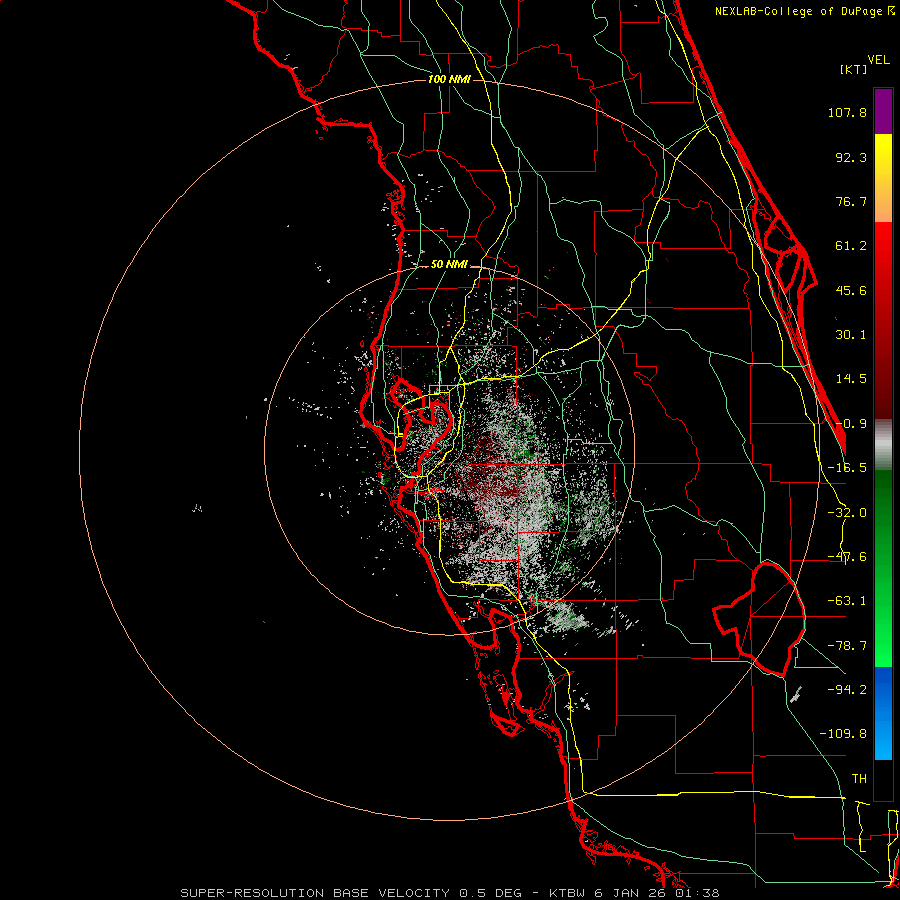Image resolution: width=900 pixels, height=900 pixels.
Task: Pick the blue segment of velocity color bar
Action: (883, 713)
